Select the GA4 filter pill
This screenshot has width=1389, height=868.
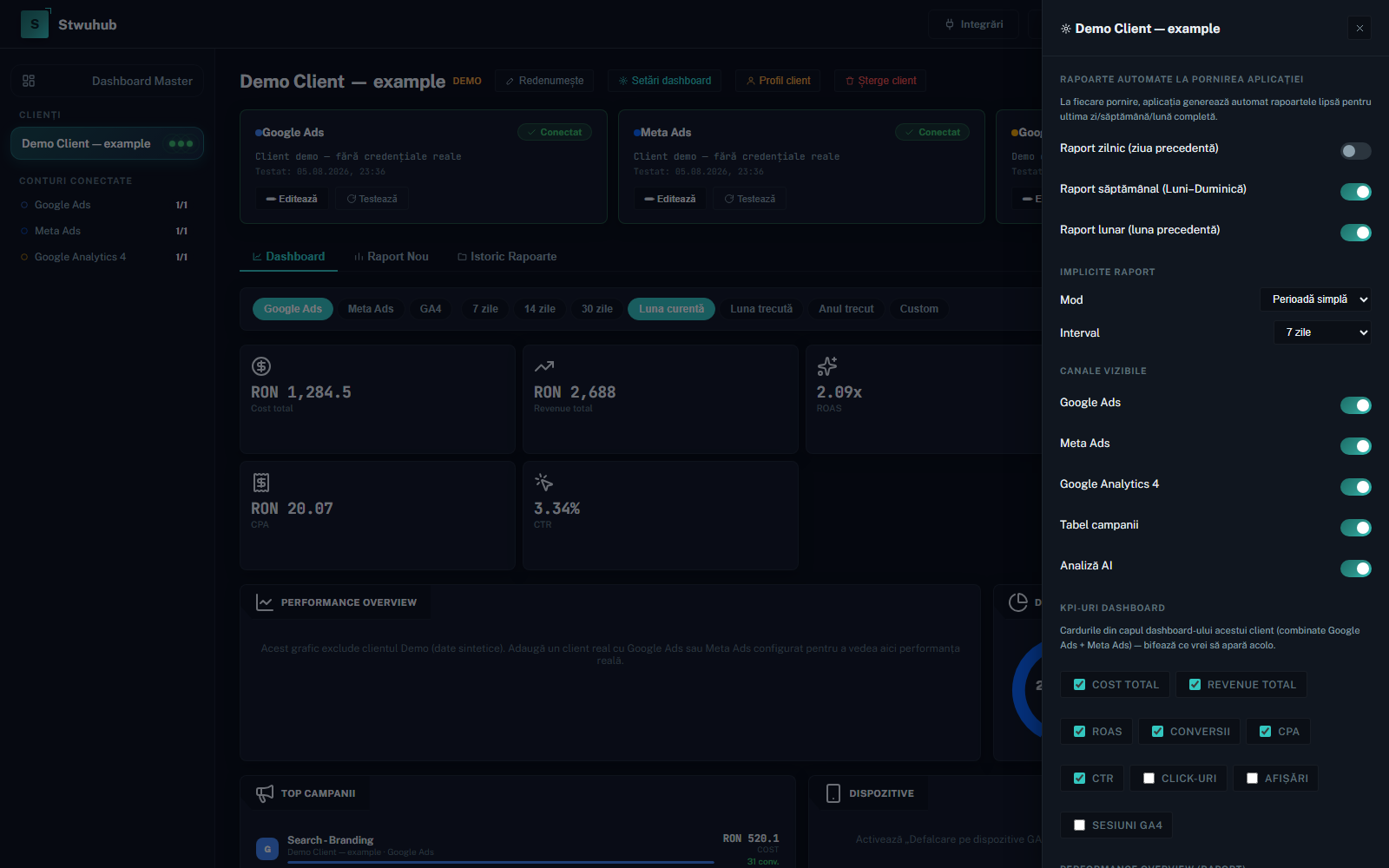[431, 309]
